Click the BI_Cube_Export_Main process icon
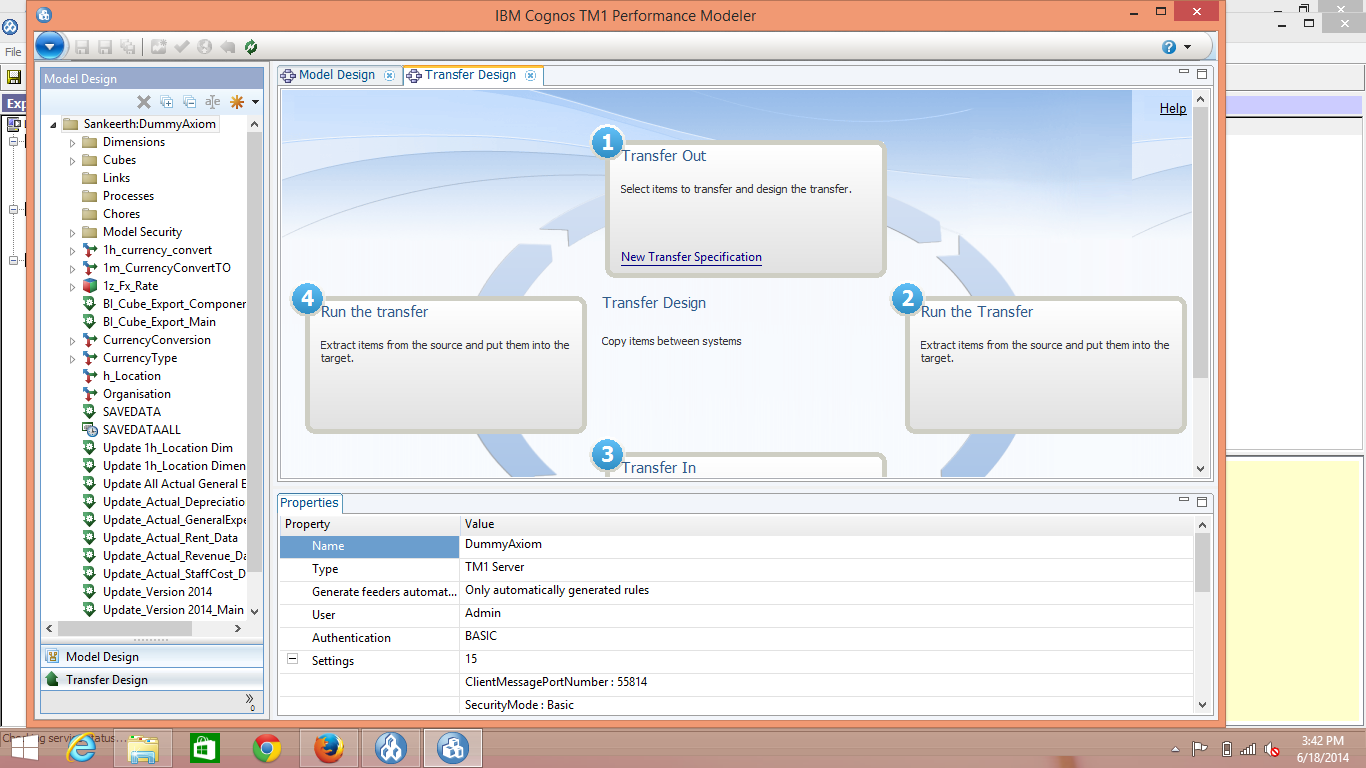Image resolution: width=1366 pixels, height=768 pixels. point(90,322)
